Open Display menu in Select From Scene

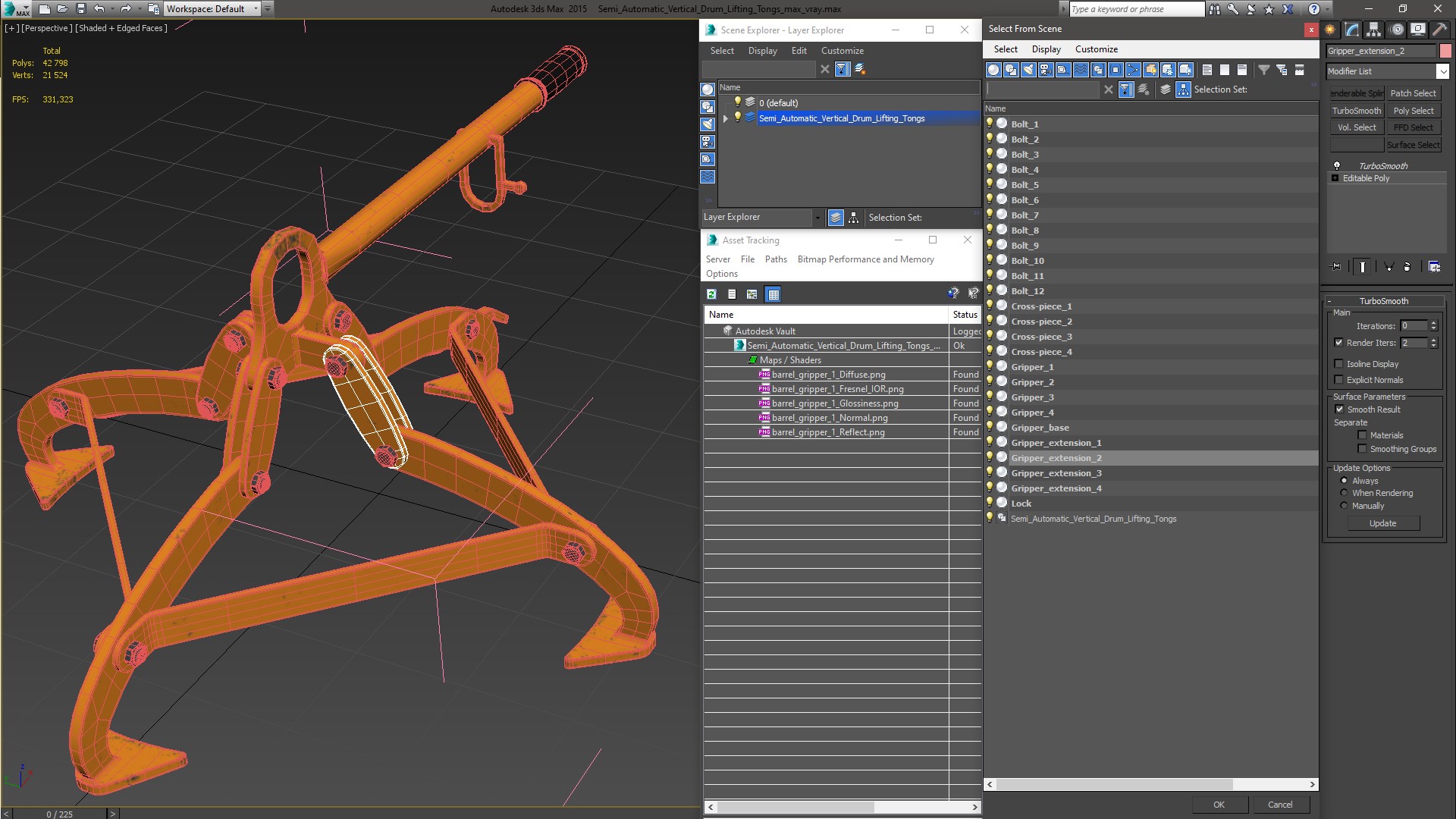1046,49
